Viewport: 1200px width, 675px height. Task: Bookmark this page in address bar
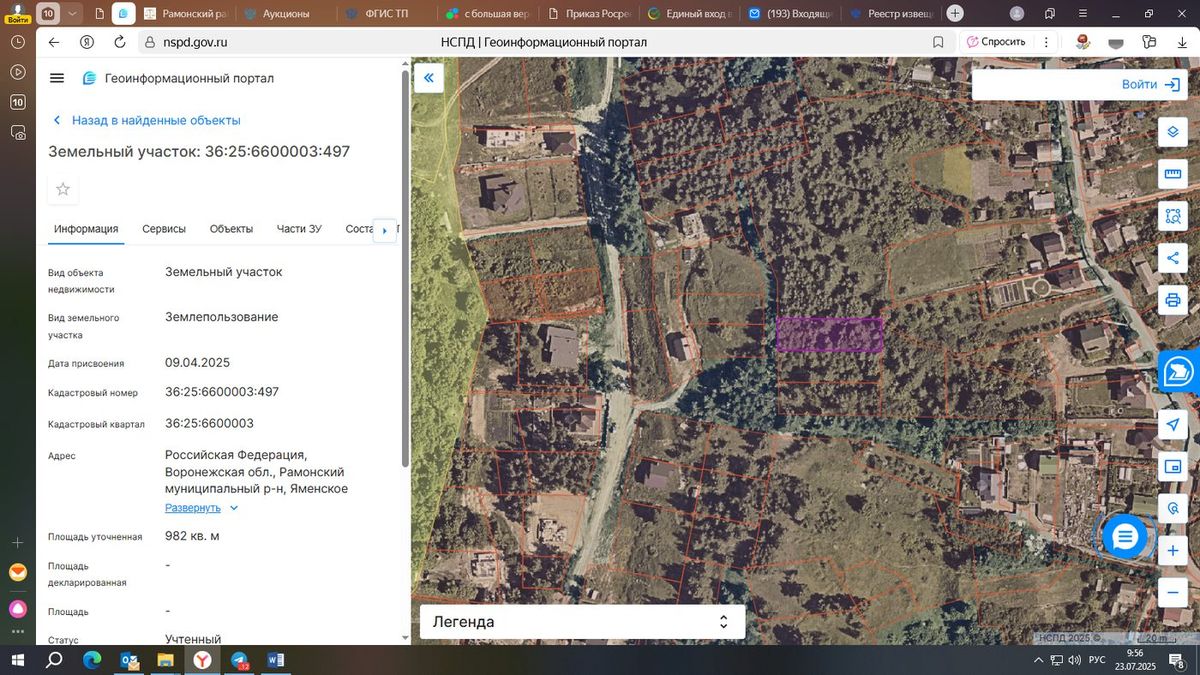pos(938,42)
